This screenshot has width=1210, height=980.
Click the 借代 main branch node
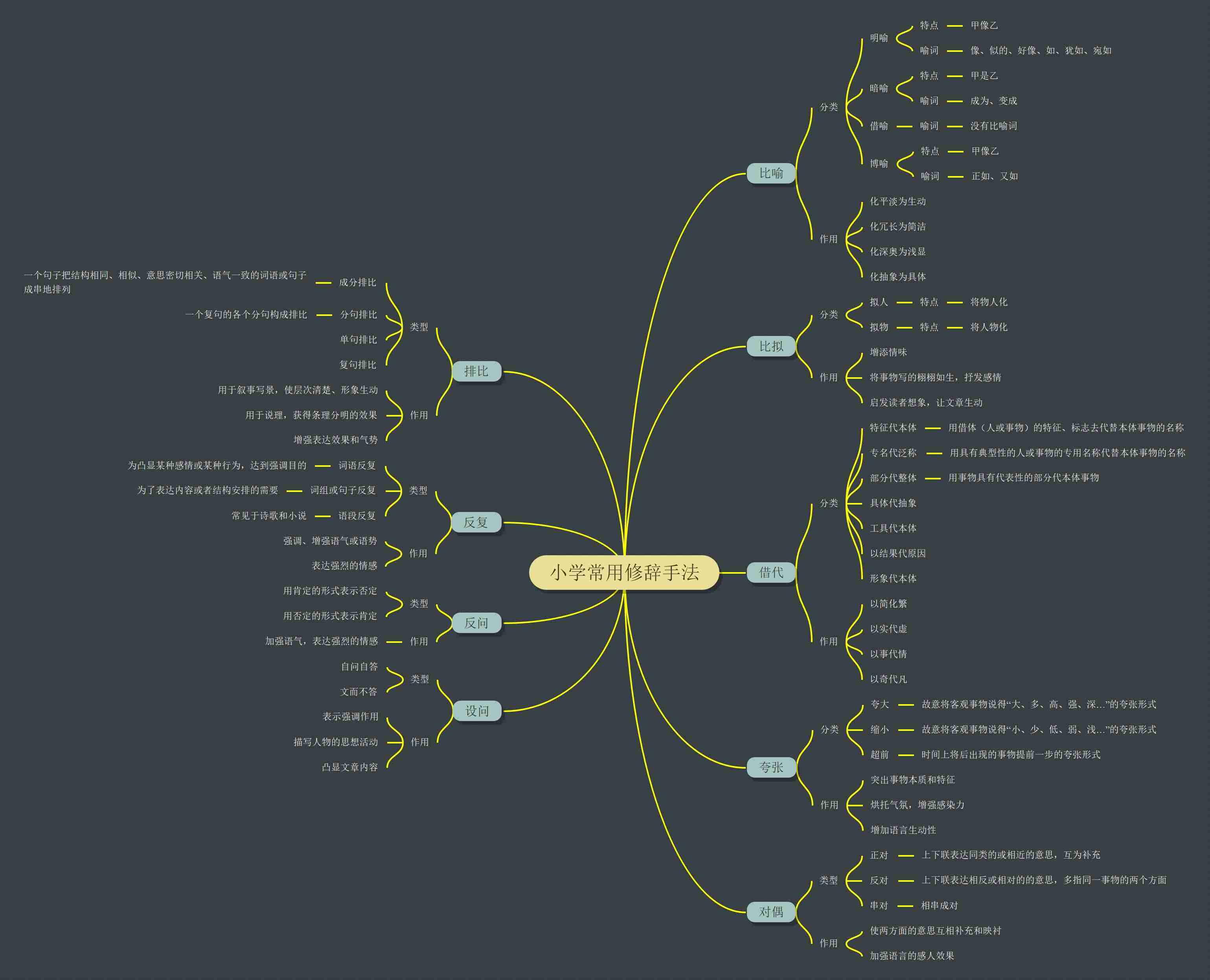tap(771, 573)
